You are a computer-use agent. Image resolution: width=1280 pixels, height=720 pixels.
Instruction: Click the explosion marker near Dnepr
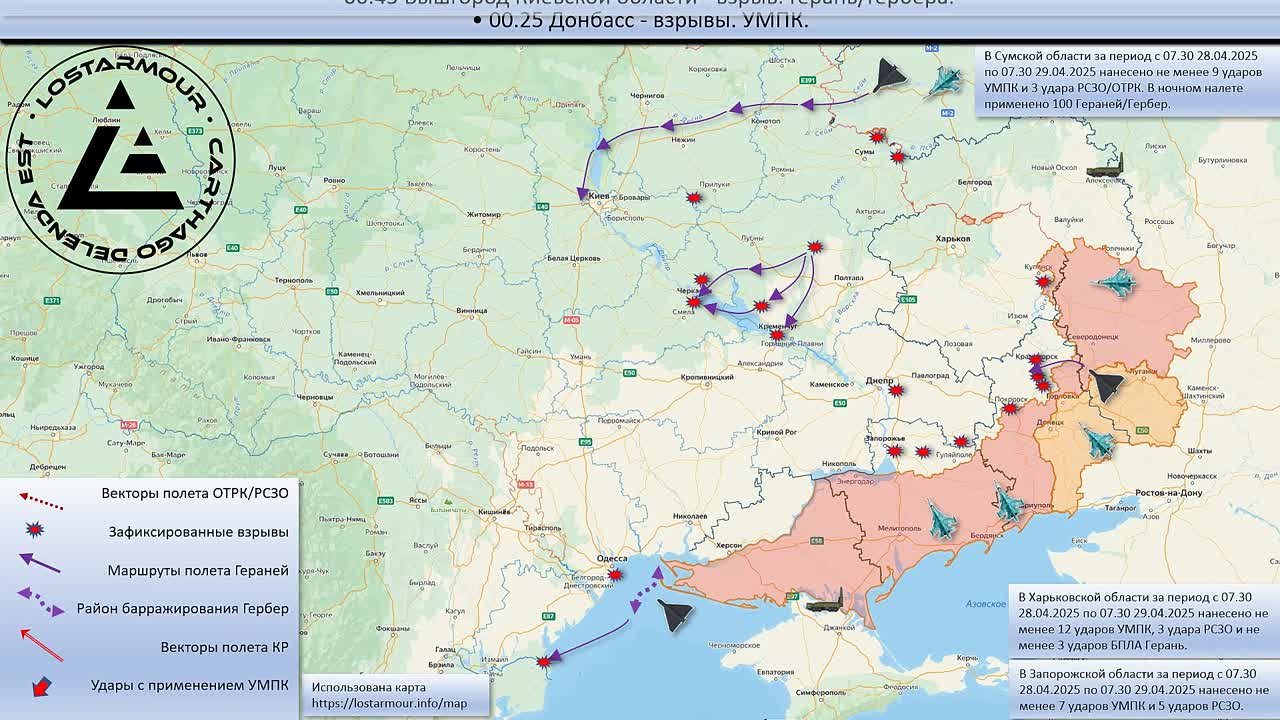click(x=897, y=390)
